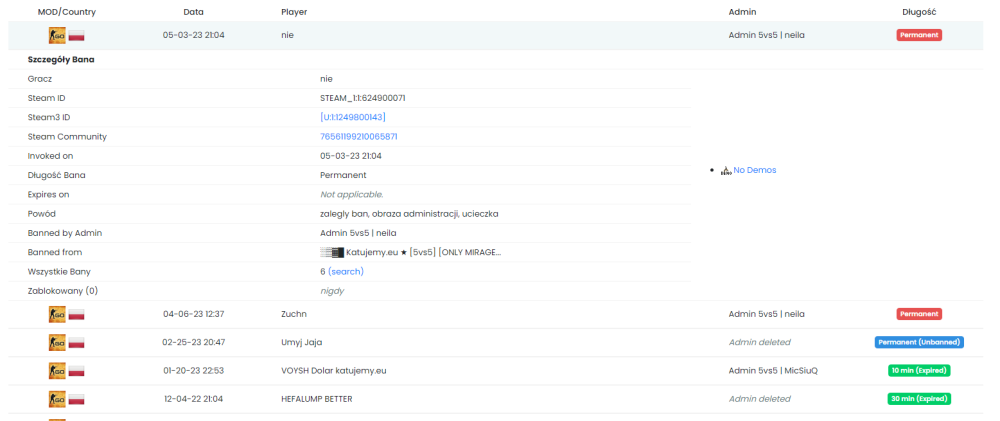This screenshot has height=421, width=1000.
Task: Click the MOD/Country column header
Action: pos(66,12)
